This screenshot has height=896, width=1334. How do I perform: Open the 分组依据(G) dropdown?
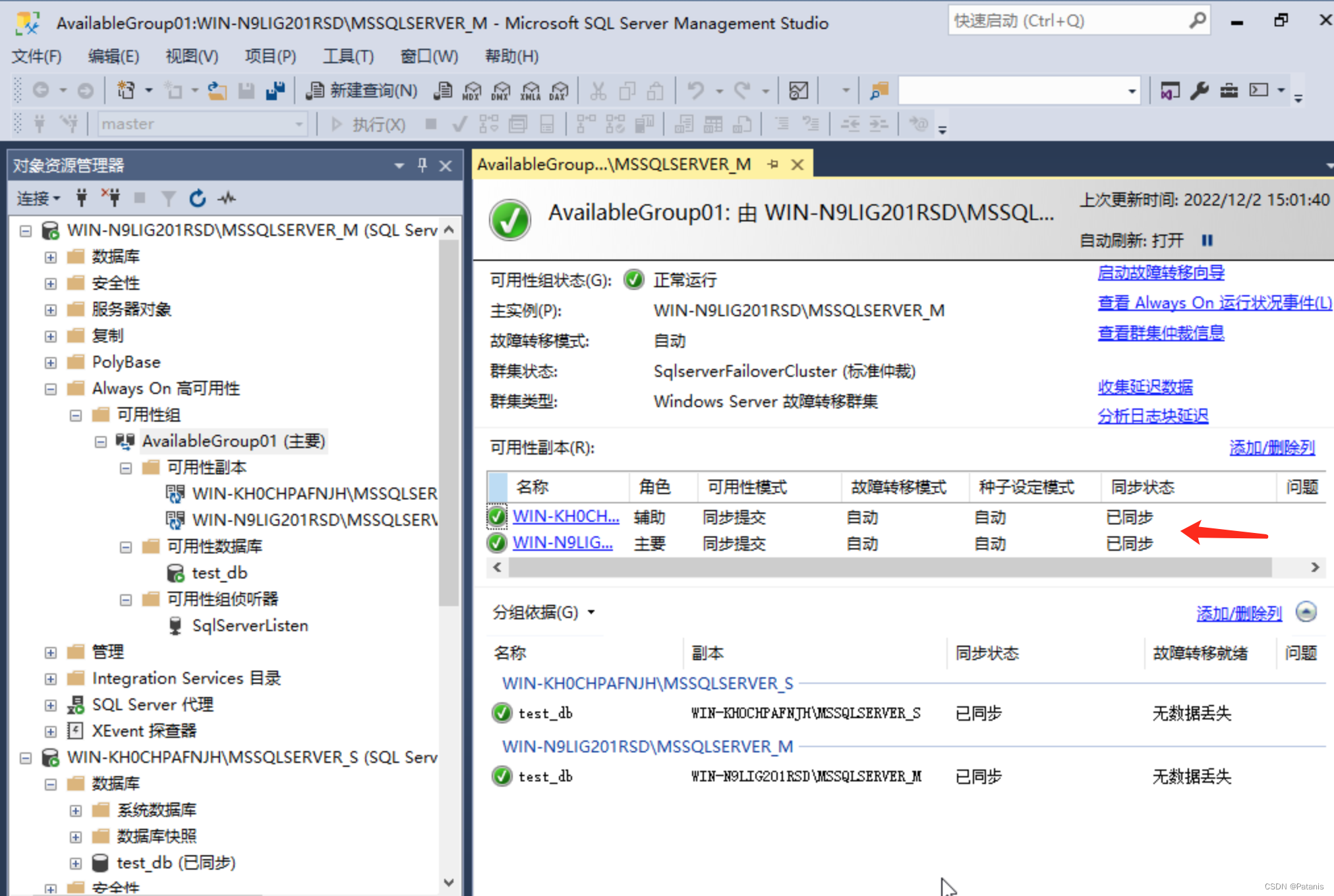pyautogui.click(x=544, y=613)
